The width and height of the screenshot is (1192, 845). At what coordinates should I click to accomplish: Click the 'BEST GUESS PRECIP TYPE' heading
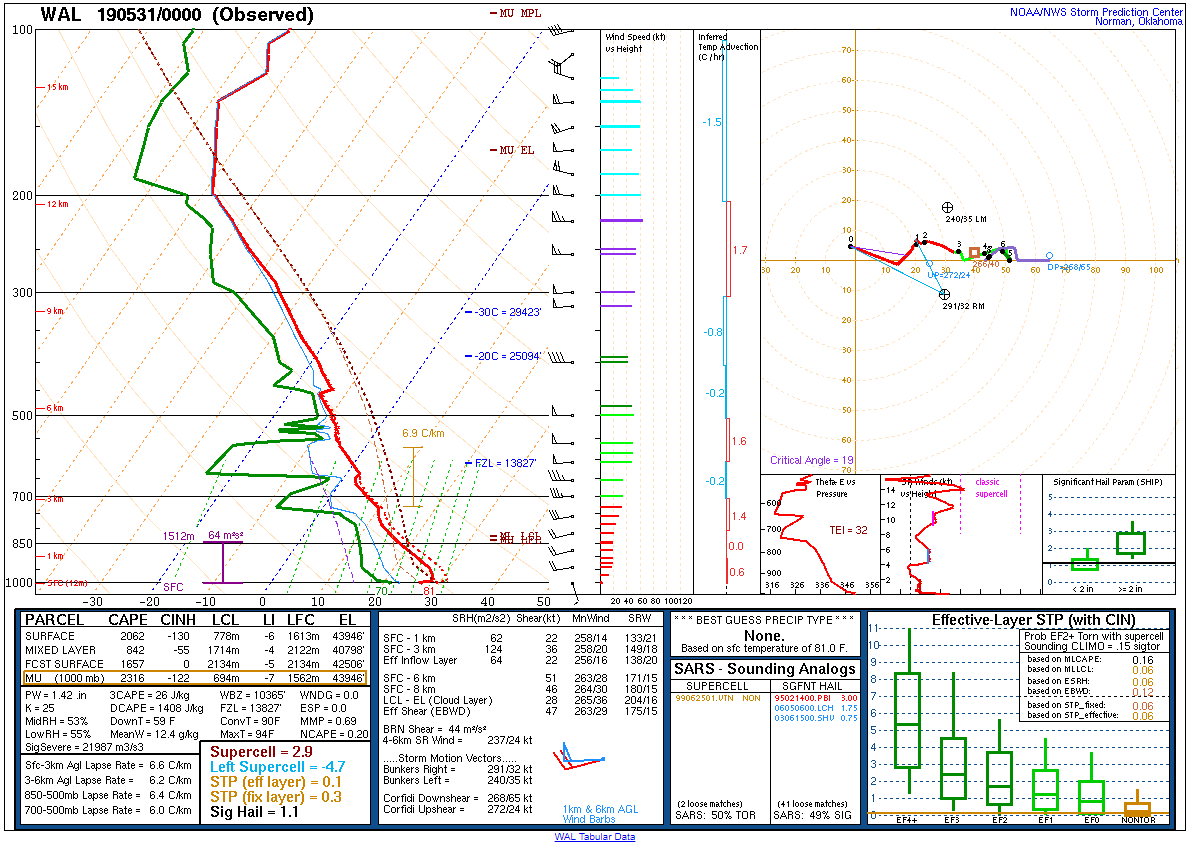(x=764, y=620)
